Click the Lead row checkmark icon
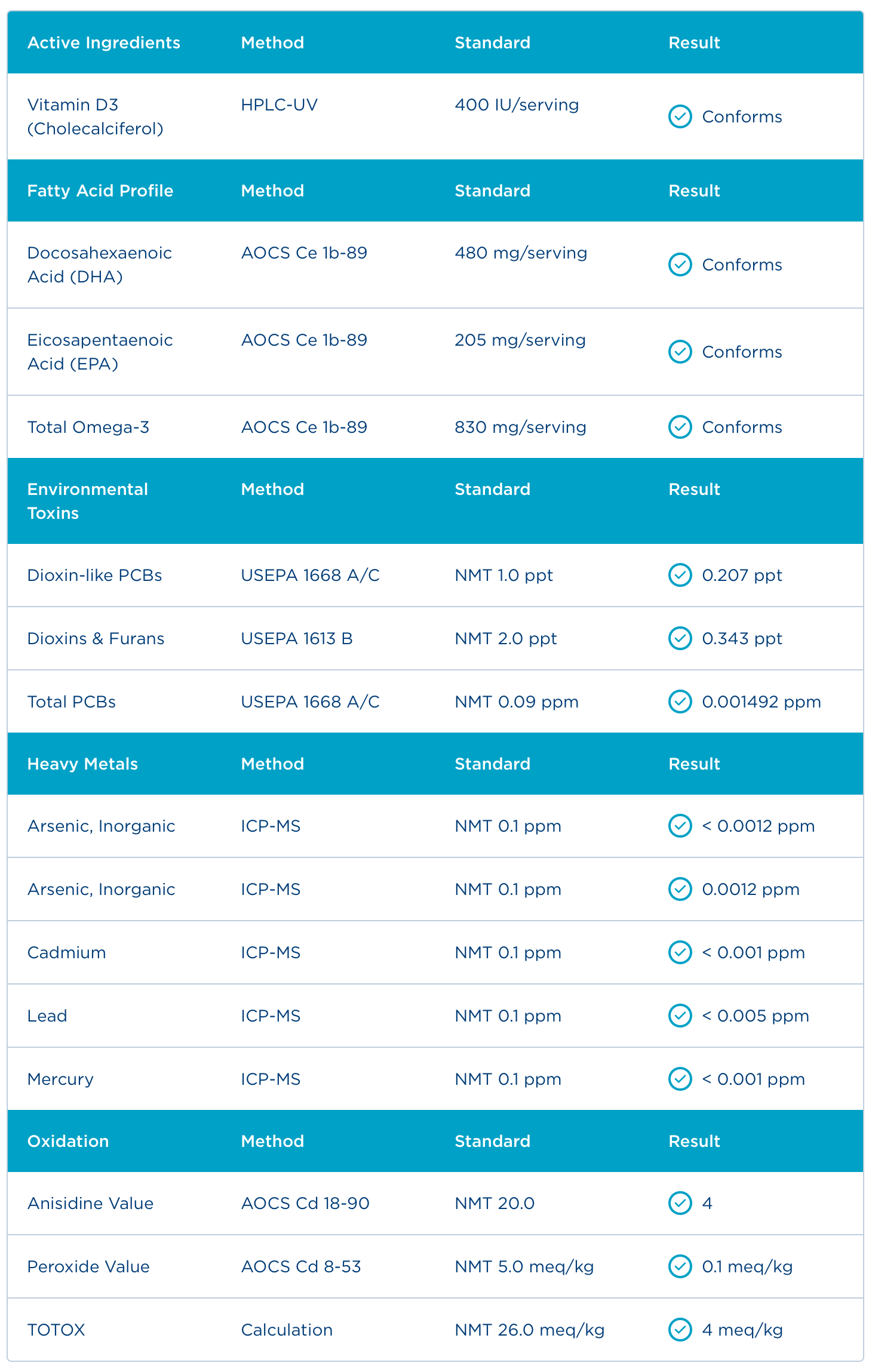Screen dimensions: 872x1372 coord(680,1016)
